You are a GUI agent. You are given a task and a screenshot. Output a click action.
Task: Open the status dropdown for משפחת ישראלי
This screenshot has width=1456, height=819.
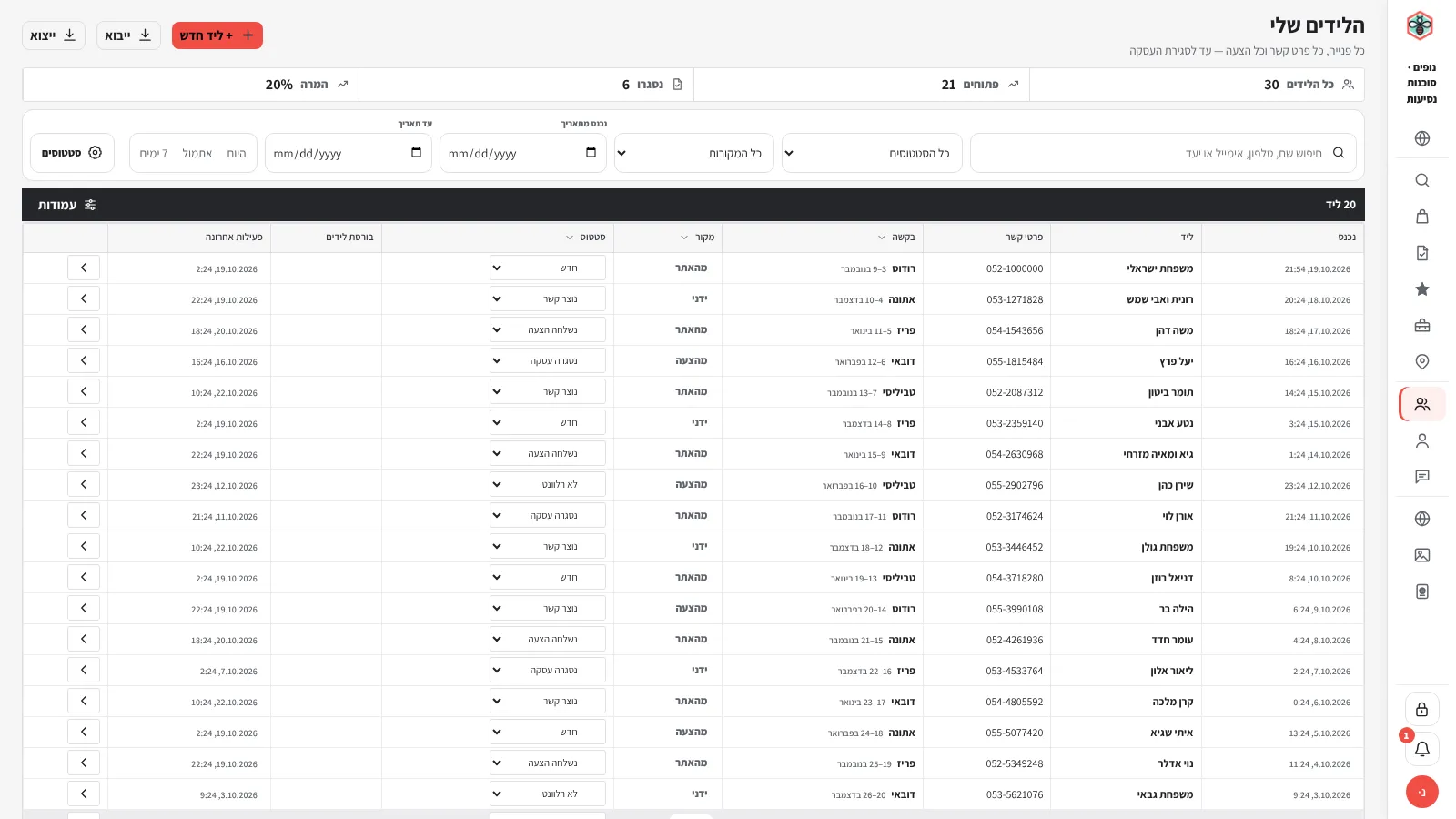[x=548, y=268]
